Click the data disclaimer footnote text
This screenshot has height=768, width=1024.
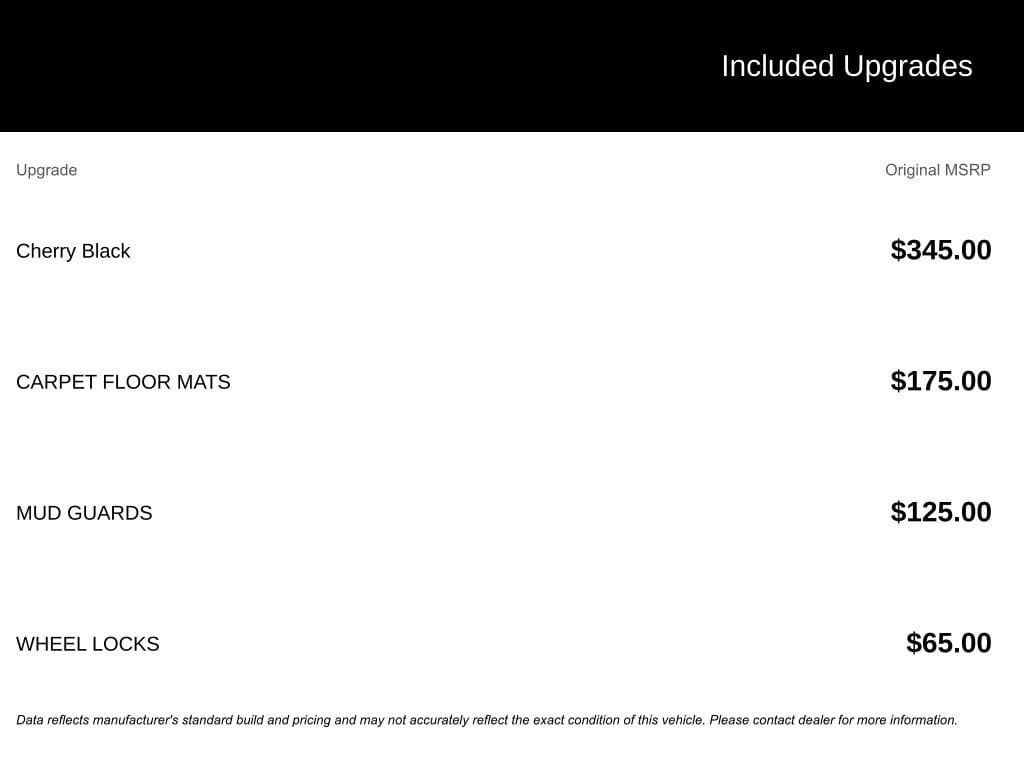pos(487,720)
